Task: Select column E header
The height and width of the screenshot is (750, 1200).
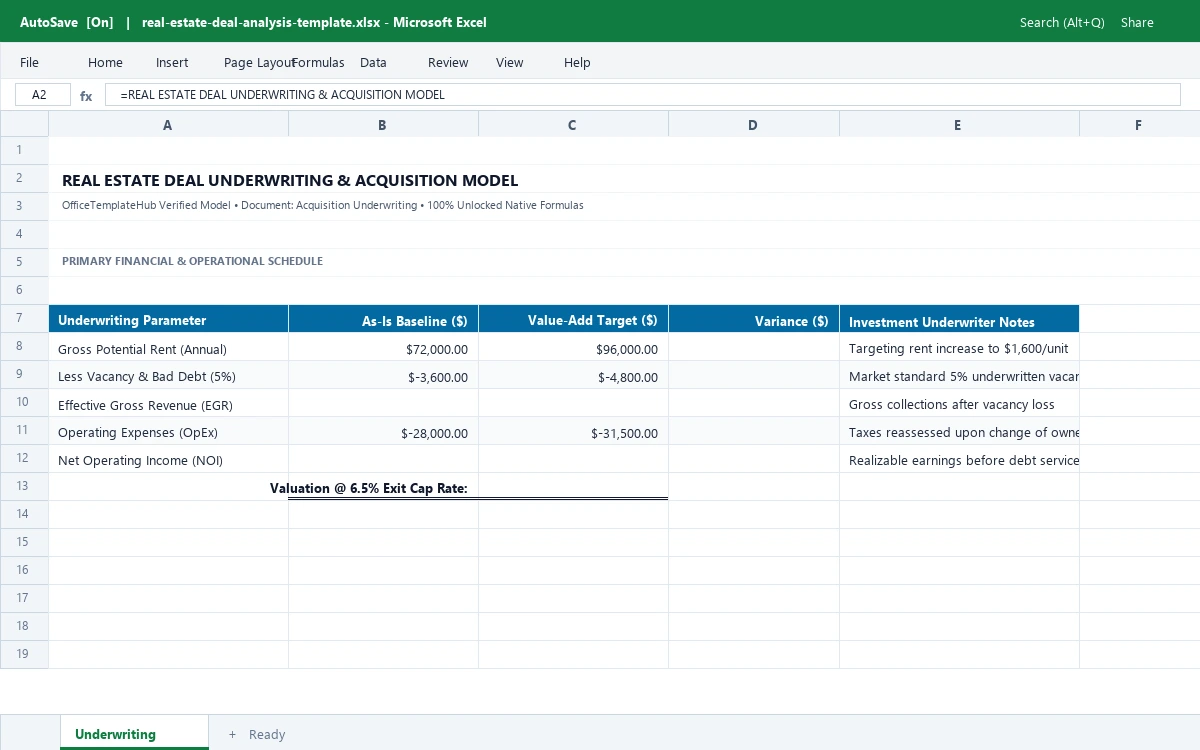Action: click(x=959, y=125)
